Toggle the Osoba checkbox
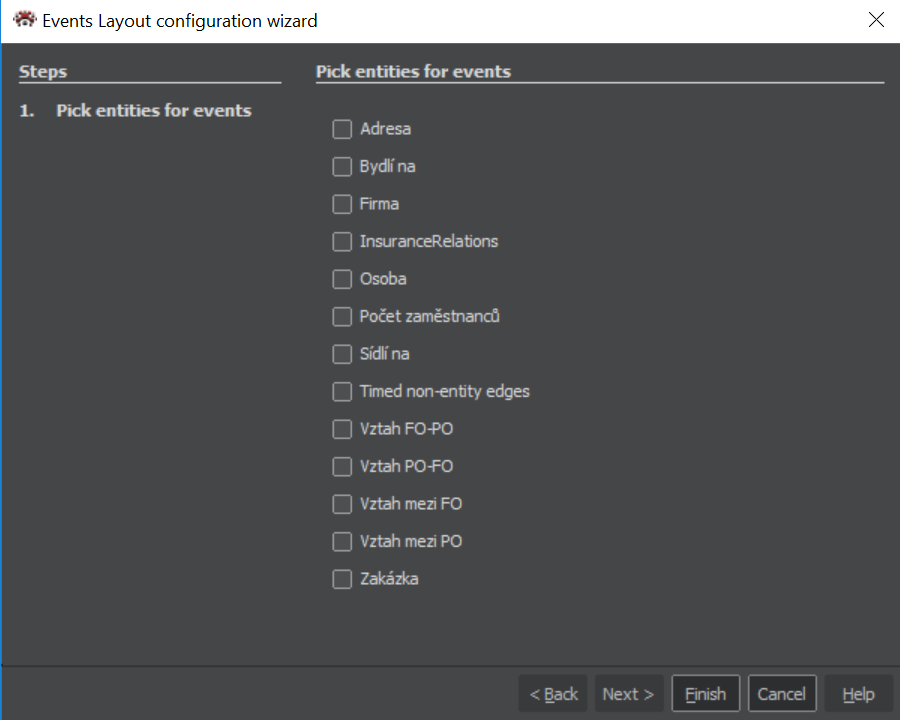The height and width of the screenshot is (720, 900). (342, 279)
